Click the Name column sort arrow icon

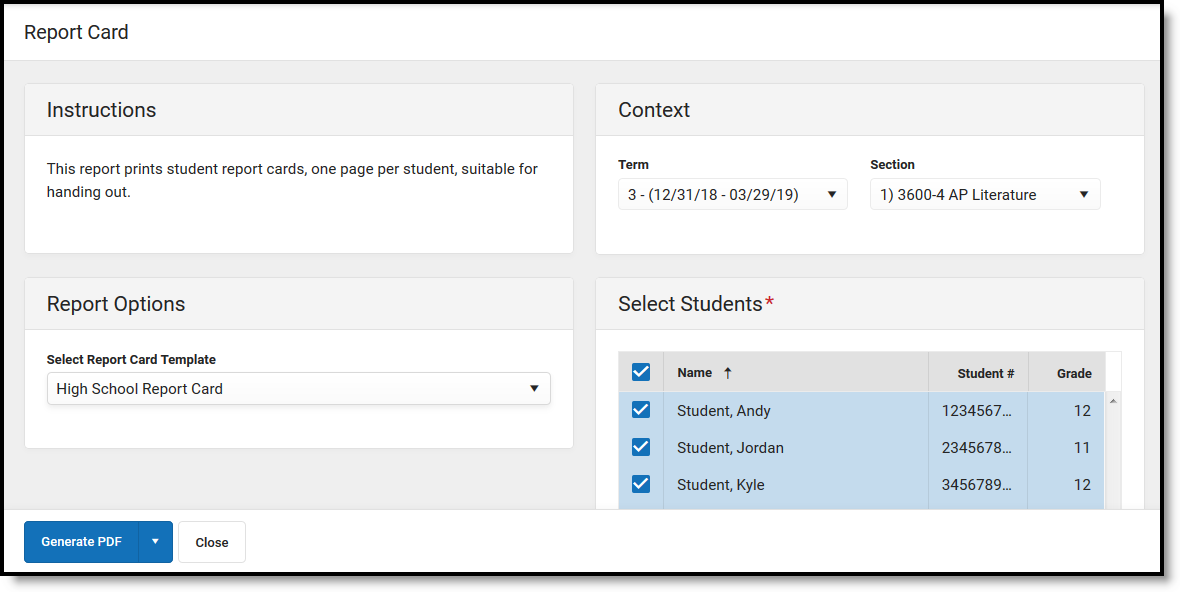(728, 373)
